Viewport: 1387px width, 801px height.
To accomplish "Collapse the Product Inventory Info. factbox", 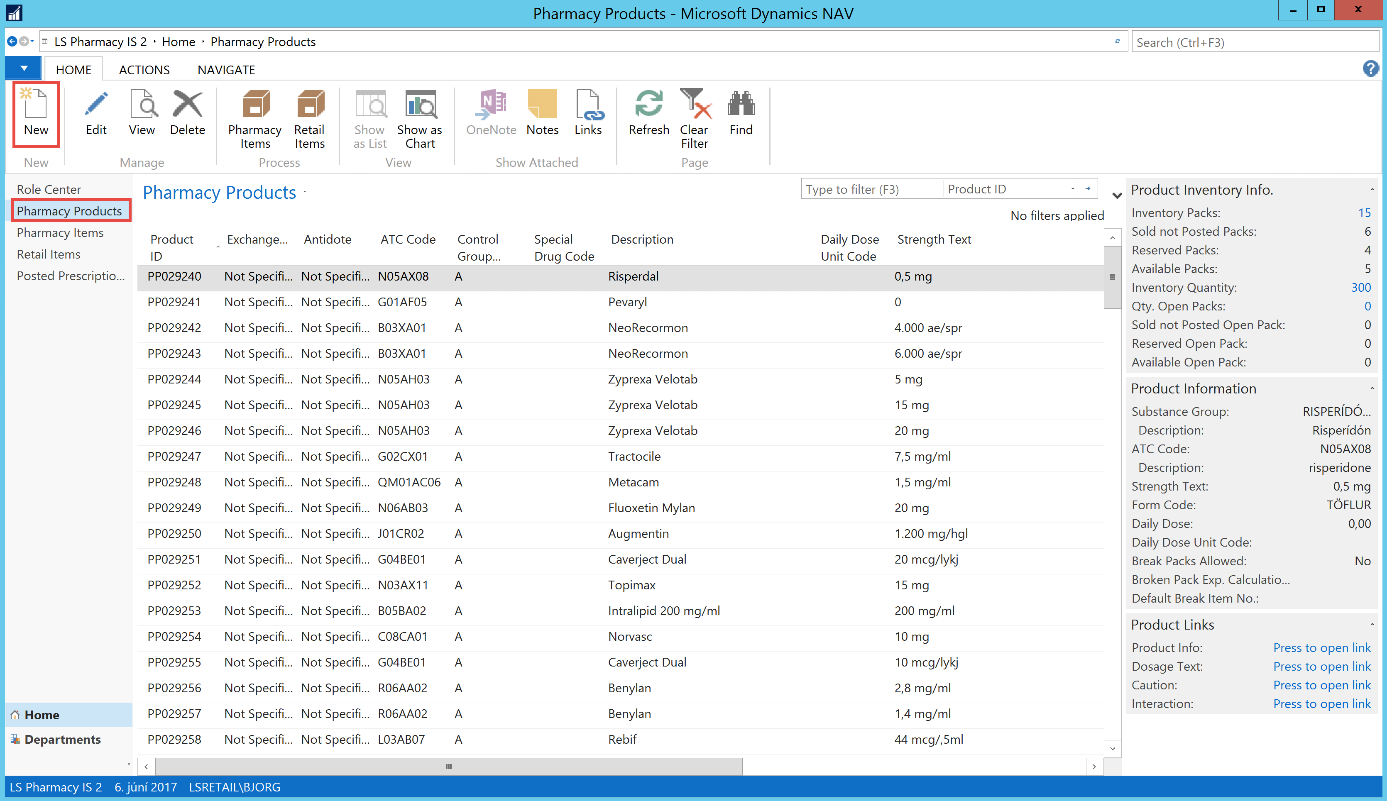I will tap(1371, 190).
